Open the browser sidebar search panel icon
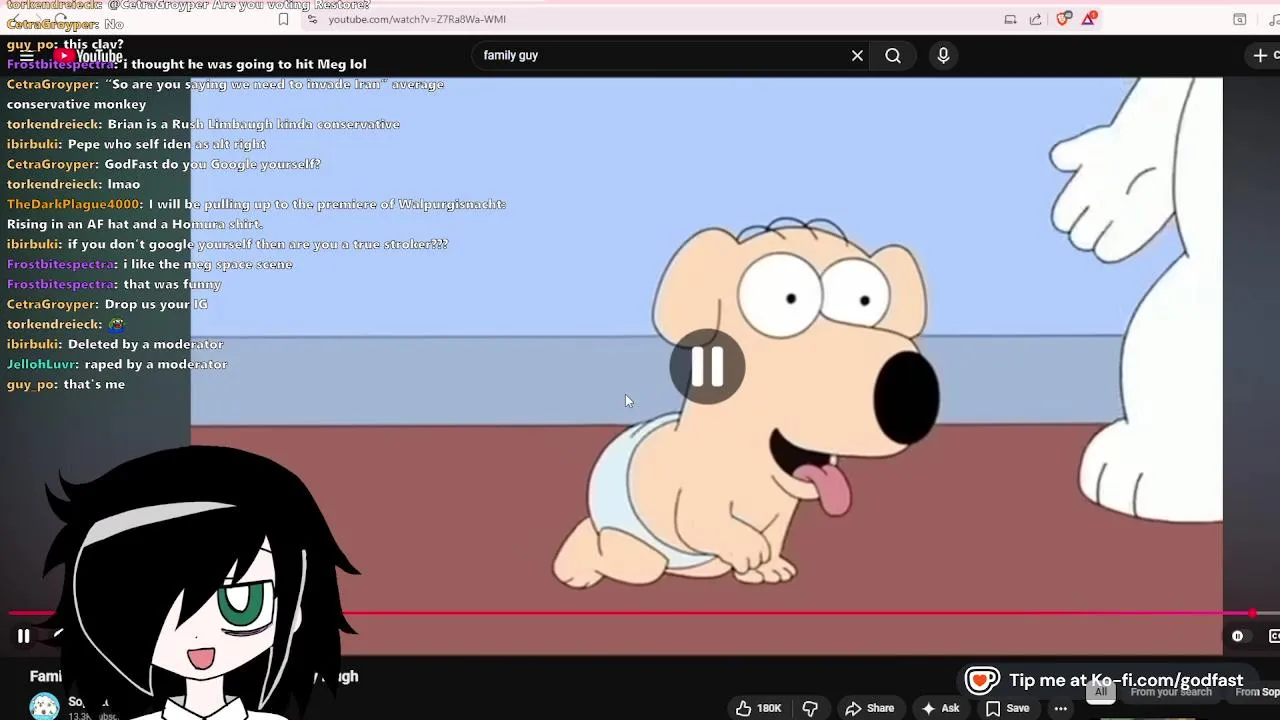 click(x=1239, y=19)
